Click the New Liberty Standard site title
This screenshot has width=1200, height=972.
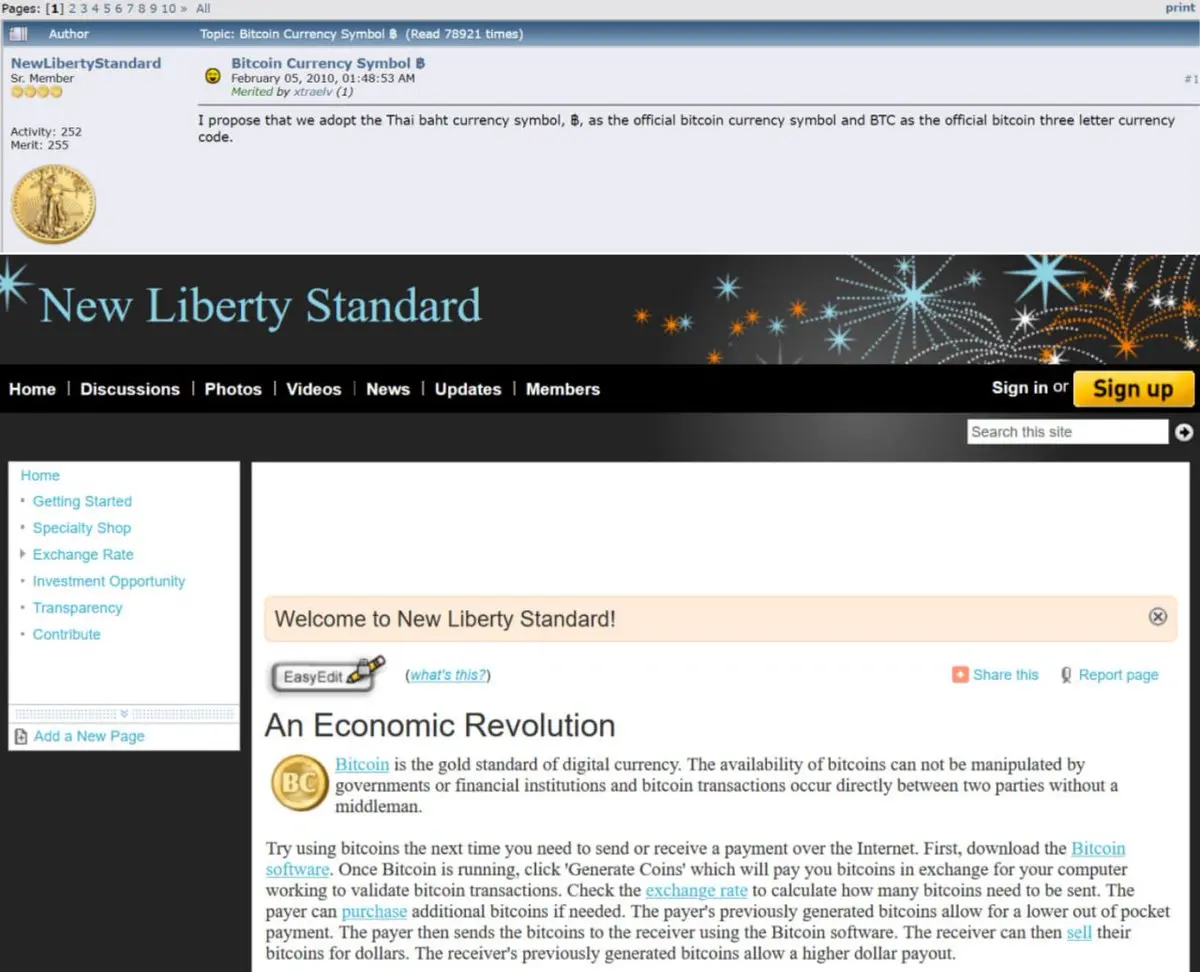click(x=260, y=305)
